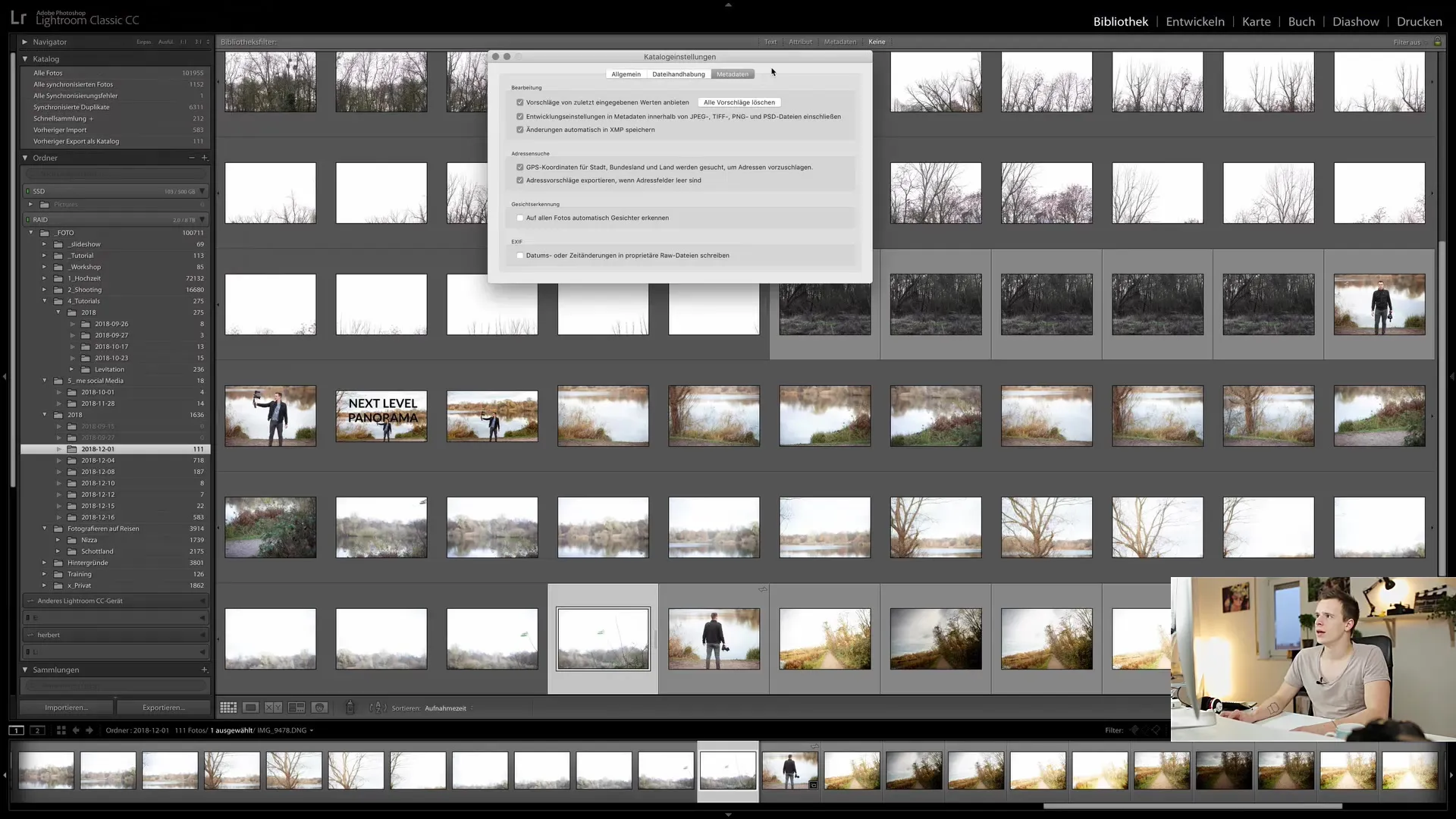Switch to Entwickeln module
Screen dimensions: 1456x819
click(1195, 21)
